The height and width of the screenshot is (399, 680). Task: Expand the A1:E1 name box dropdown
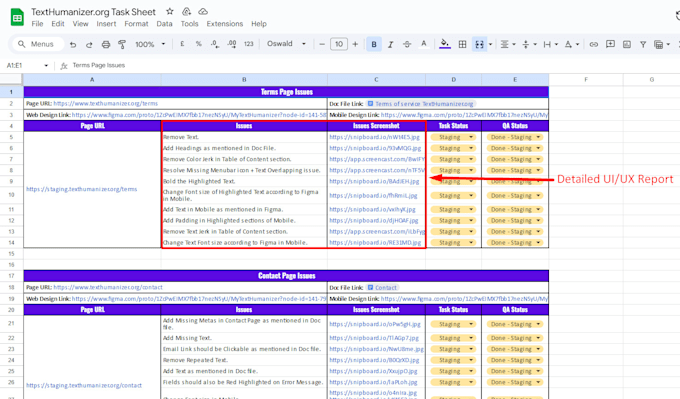click(x=46, y=65)
